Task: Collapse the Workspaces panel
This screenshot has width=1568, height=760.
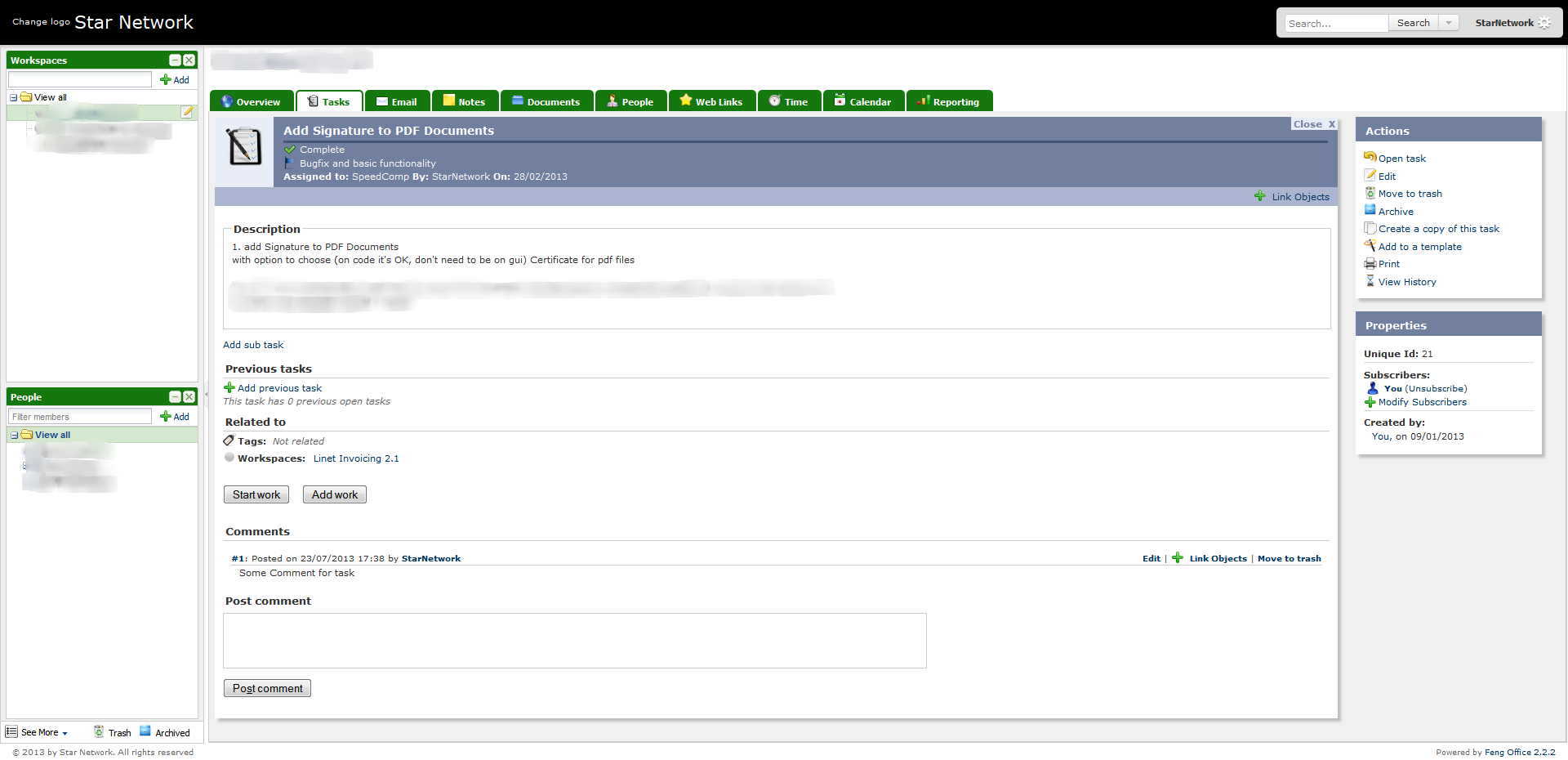Action: coord(175,60)
